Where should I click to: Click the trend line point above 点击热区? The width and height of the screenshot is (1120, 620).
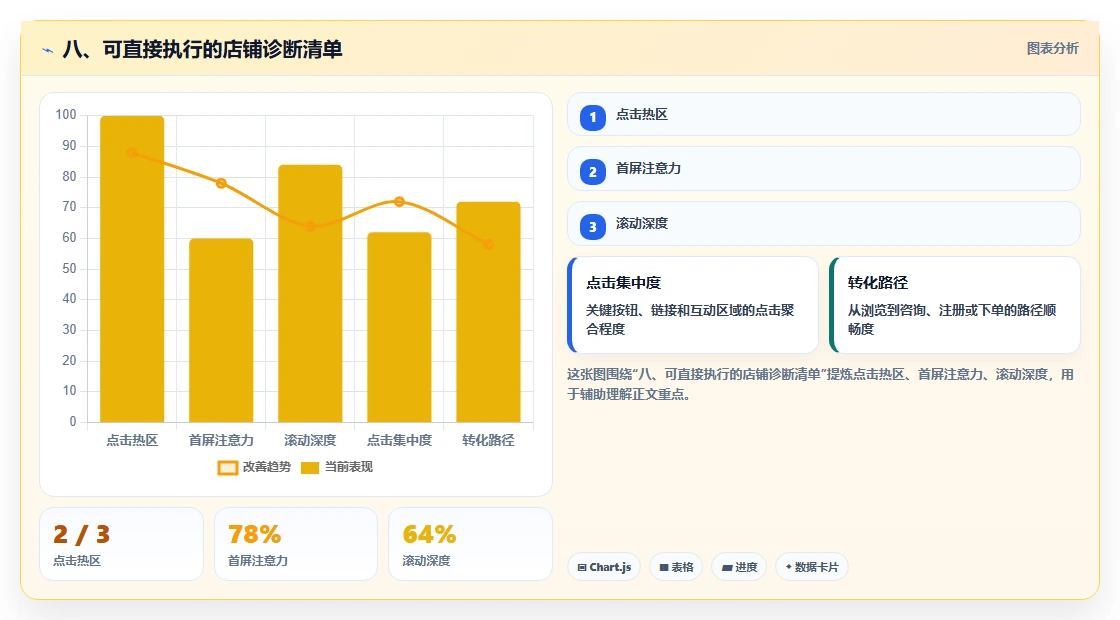click(x=132, y=152)
